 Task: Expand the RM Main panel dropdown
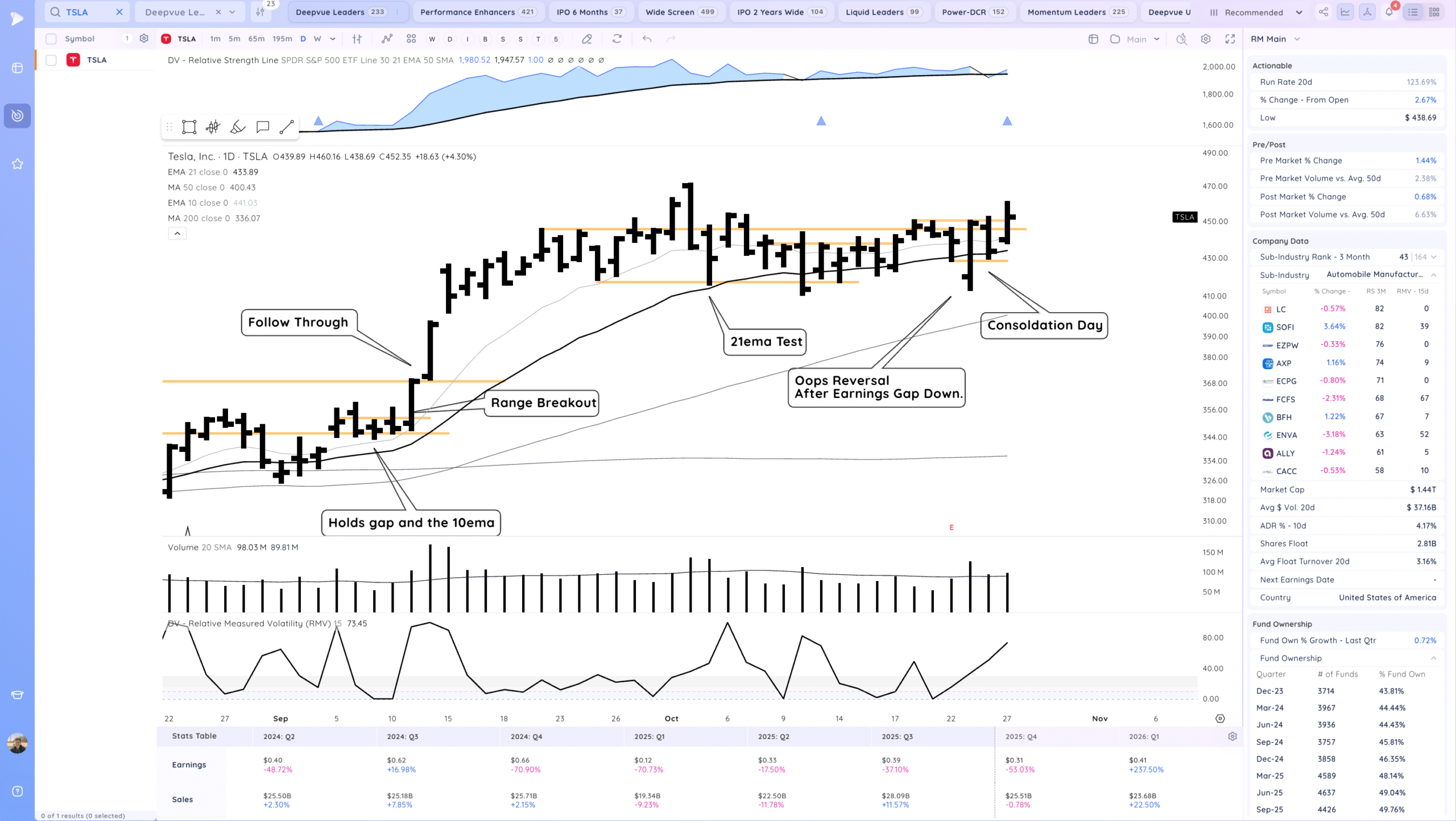(1297, 39)
